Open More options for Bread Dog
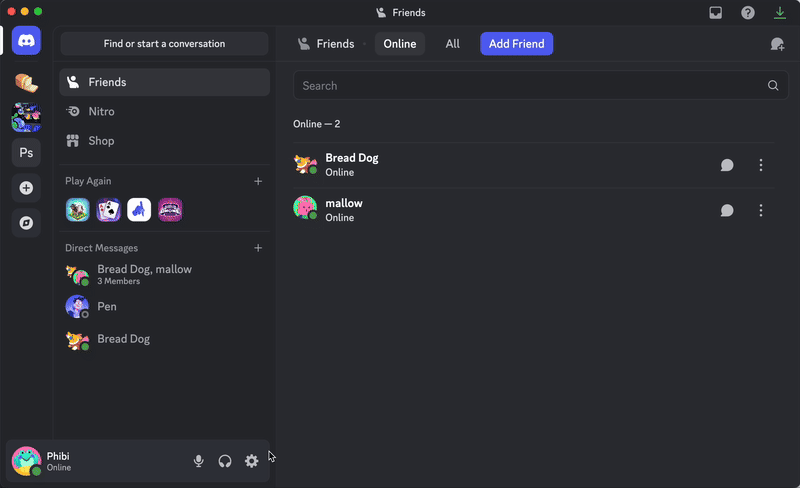 pos(761,165)
